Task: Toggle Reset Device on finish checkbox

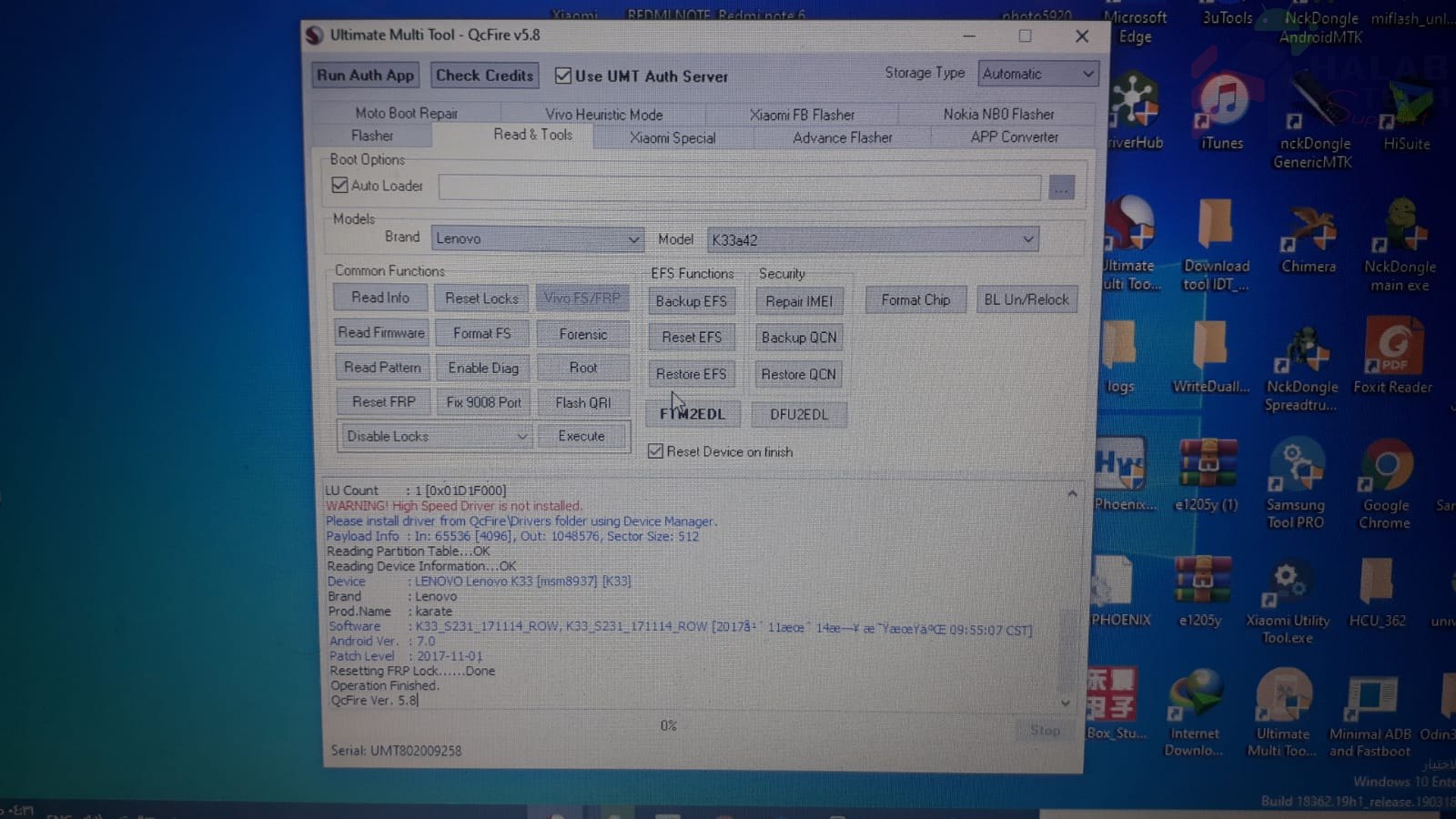Action: tap(655, 451)
